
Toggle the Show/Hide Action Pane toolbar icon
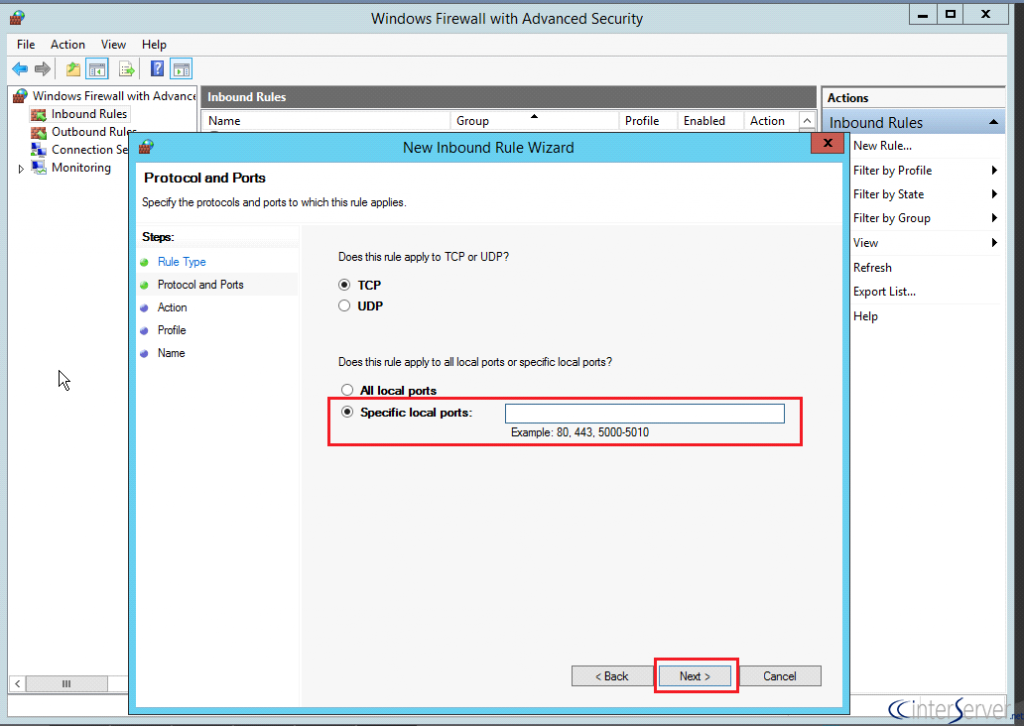point(182,69)
